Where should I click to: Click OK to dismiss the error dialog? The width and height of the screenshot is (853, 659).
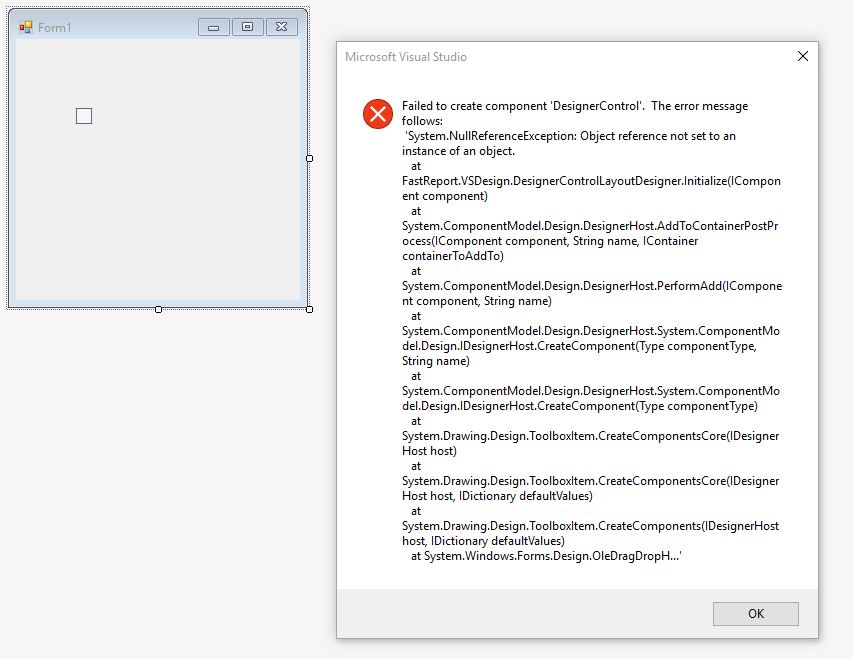pos(756,614)
